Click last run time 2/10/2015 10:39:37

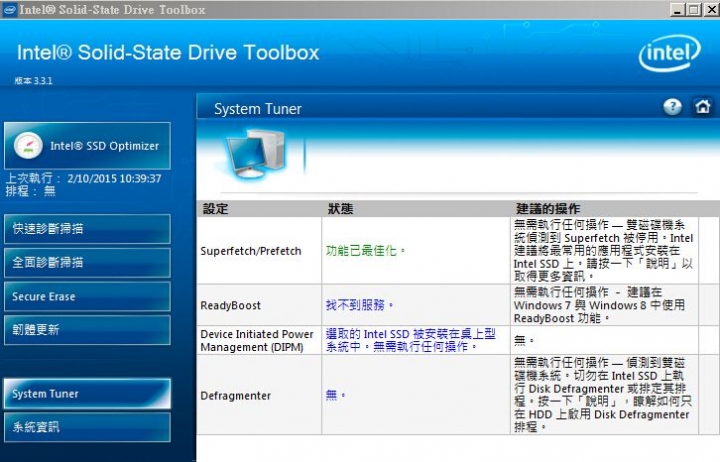[114, 178]
